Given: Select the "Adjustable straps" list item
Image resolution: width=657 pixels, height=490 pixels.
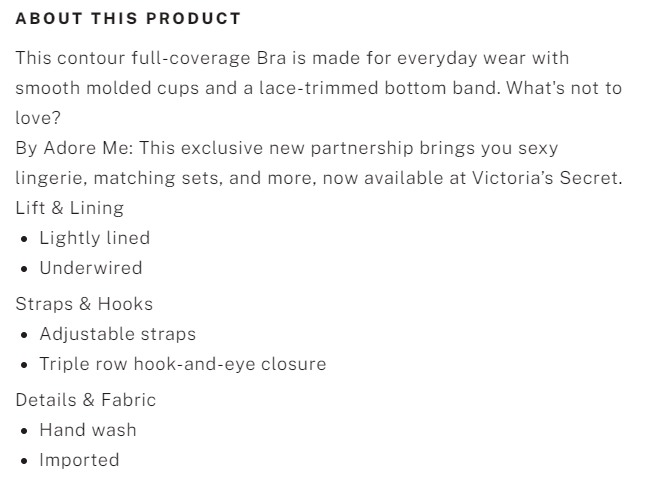Looking at the screenshot, I should click(x=117, y=334).
